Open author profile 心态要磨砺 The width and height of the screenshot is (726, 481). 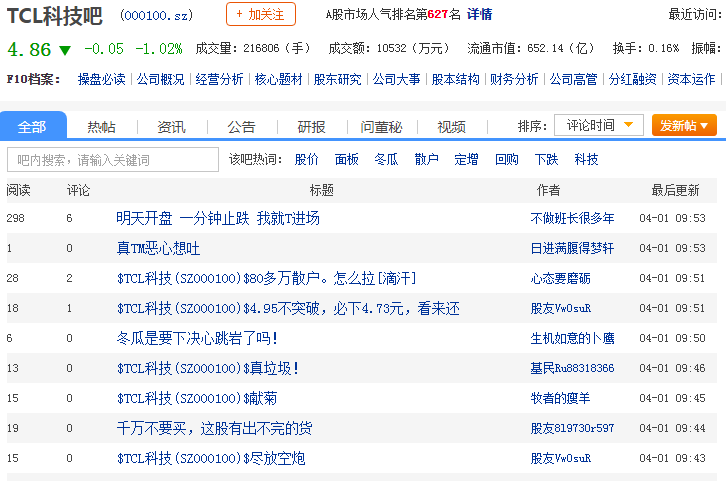[x=560, y=278]
